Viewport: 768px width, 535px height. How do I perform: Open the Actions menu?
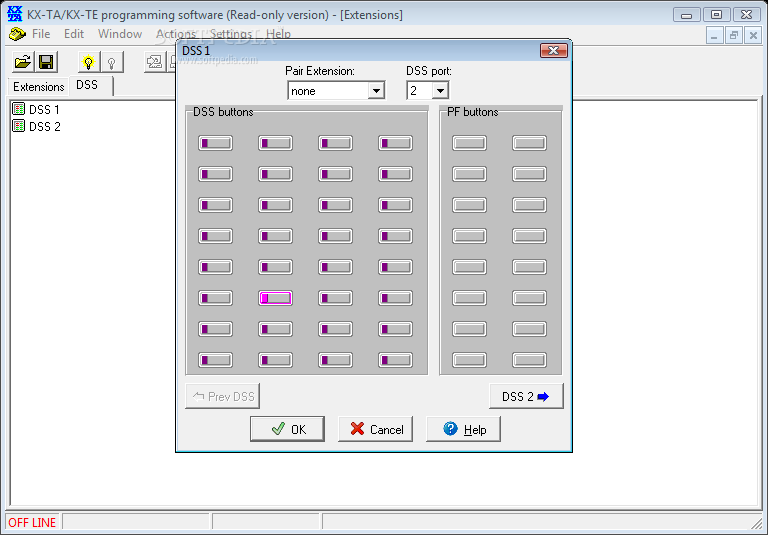point(176,34)
